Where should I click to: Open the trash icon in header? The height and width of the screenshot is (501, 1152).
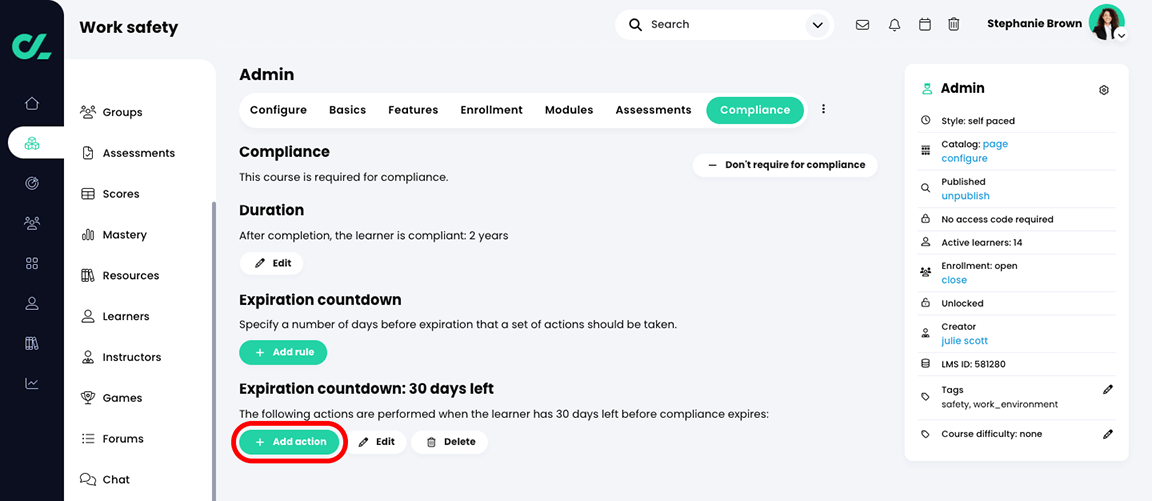point(954,25)
